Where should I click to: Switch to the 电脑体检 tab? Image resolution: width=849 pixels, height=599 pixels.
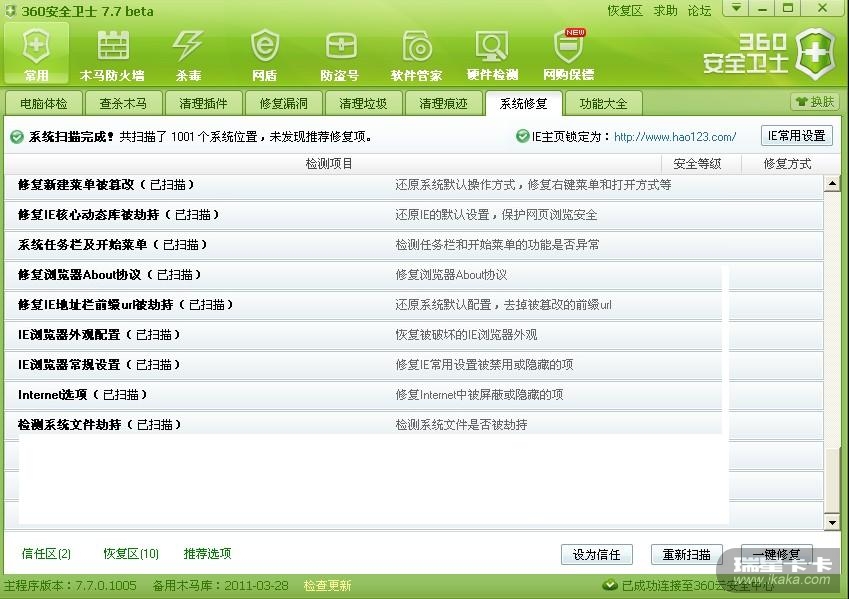pos(43,103)
